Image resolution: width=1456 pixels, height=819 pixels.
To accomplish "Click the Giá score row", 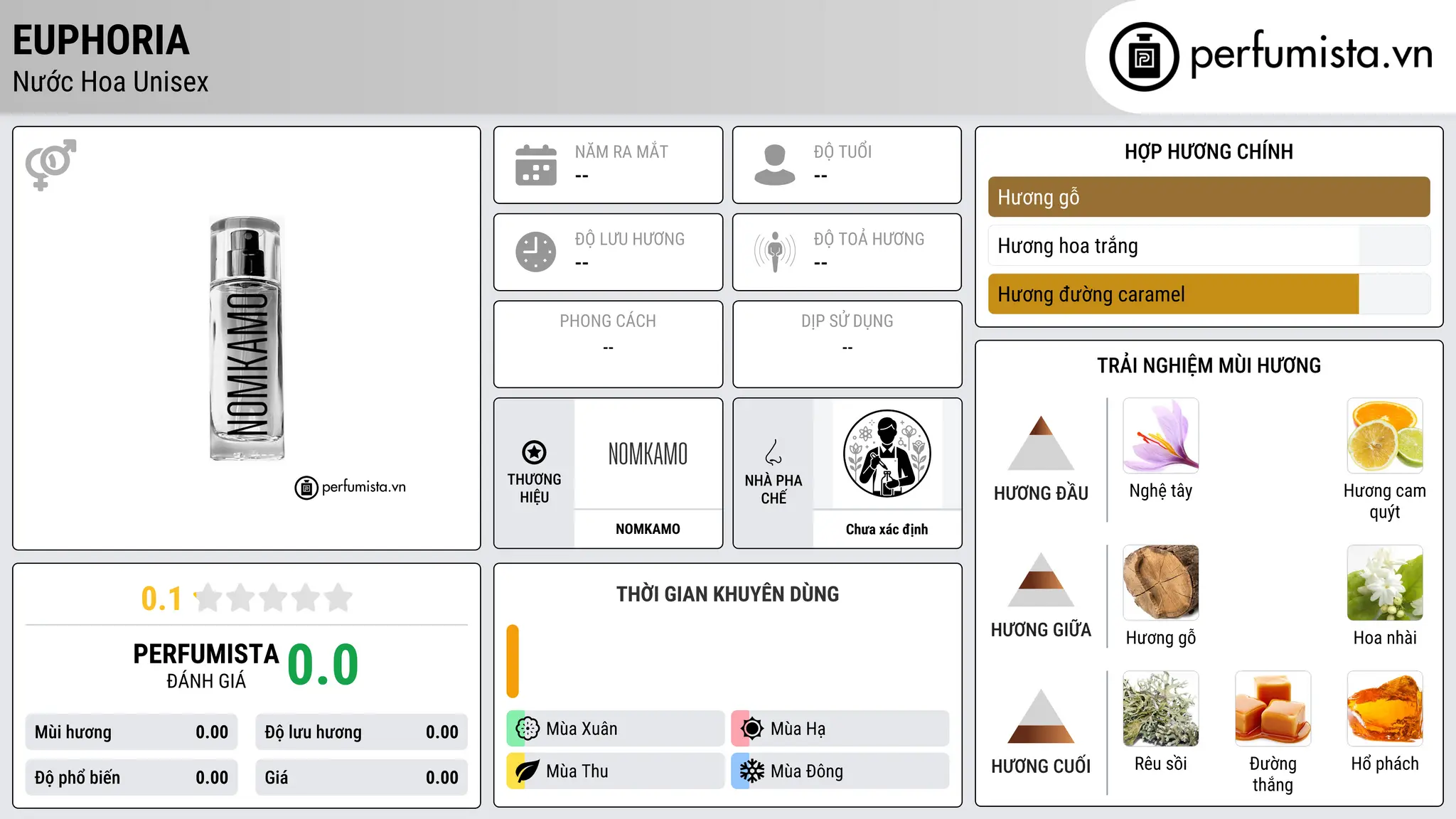I will (361, 778).
